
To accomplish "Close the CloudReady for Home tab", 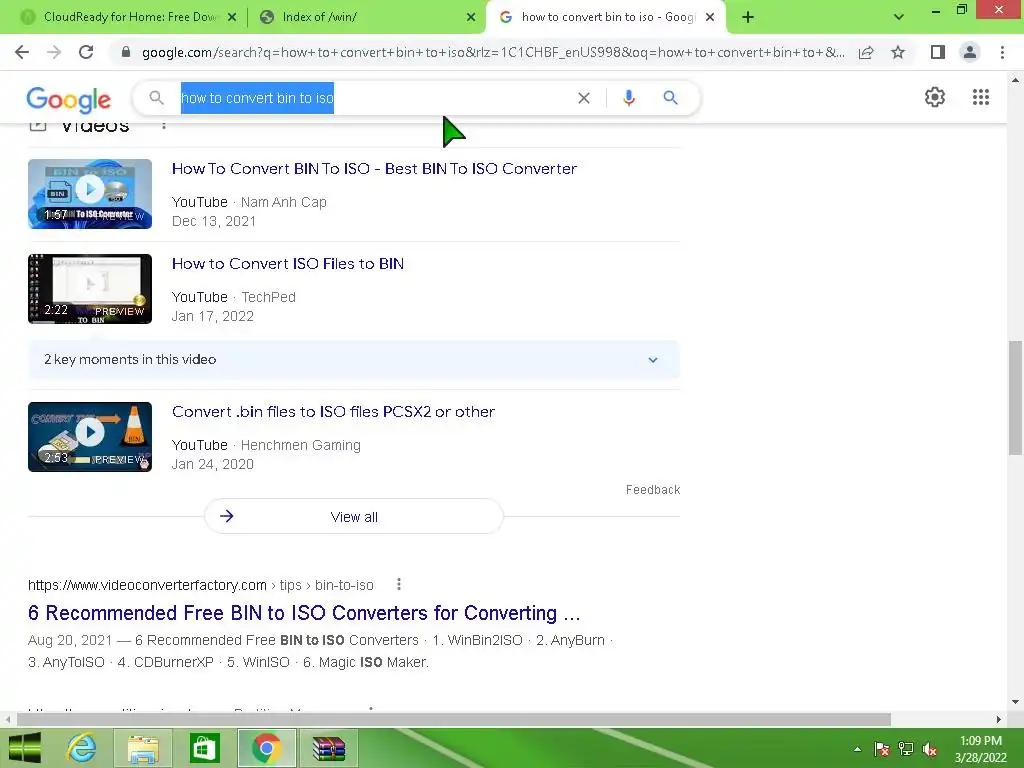I will tap(232, 17).
